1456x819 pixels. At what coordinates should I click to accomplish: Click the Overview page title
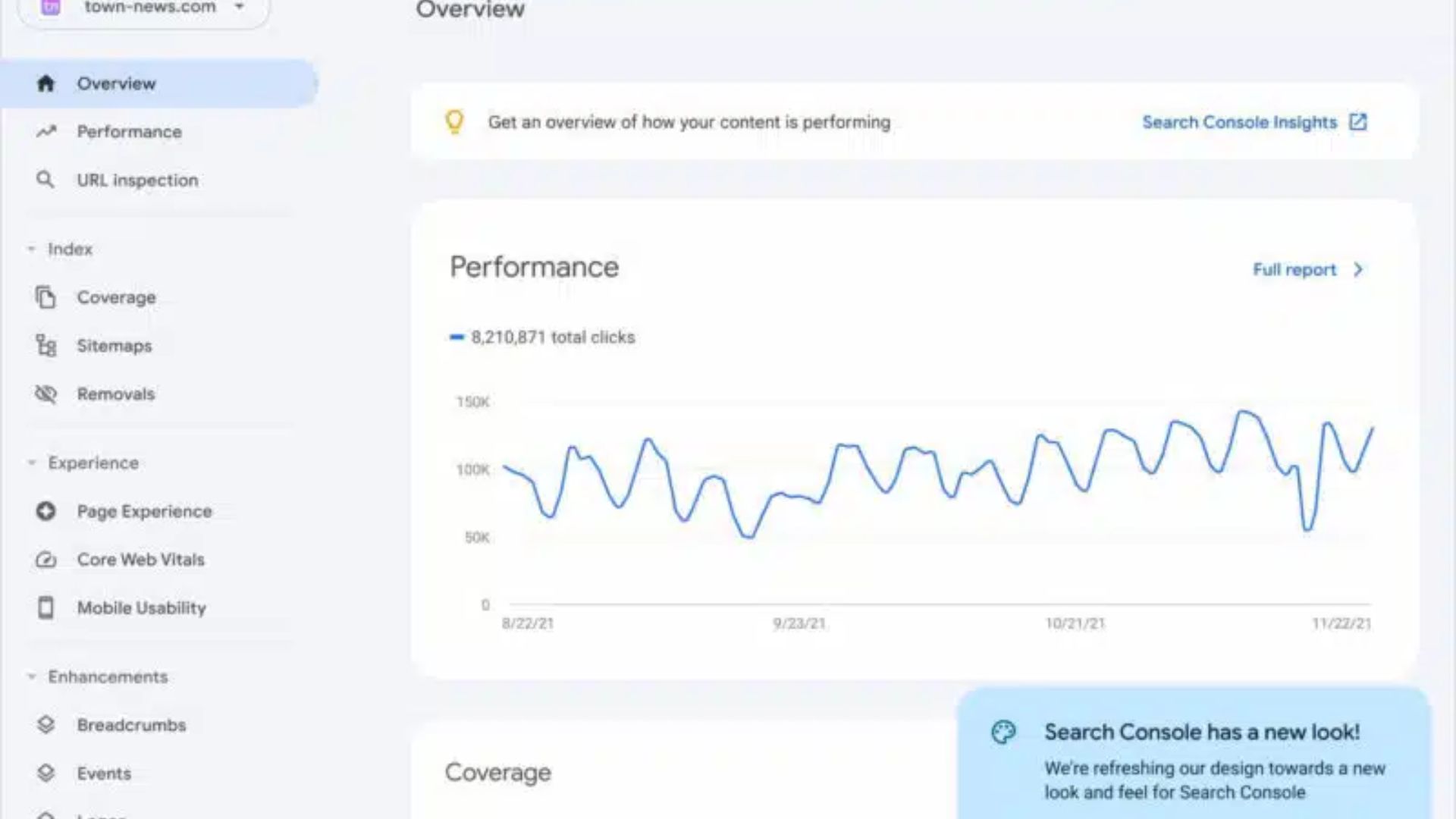pos(470,9)
